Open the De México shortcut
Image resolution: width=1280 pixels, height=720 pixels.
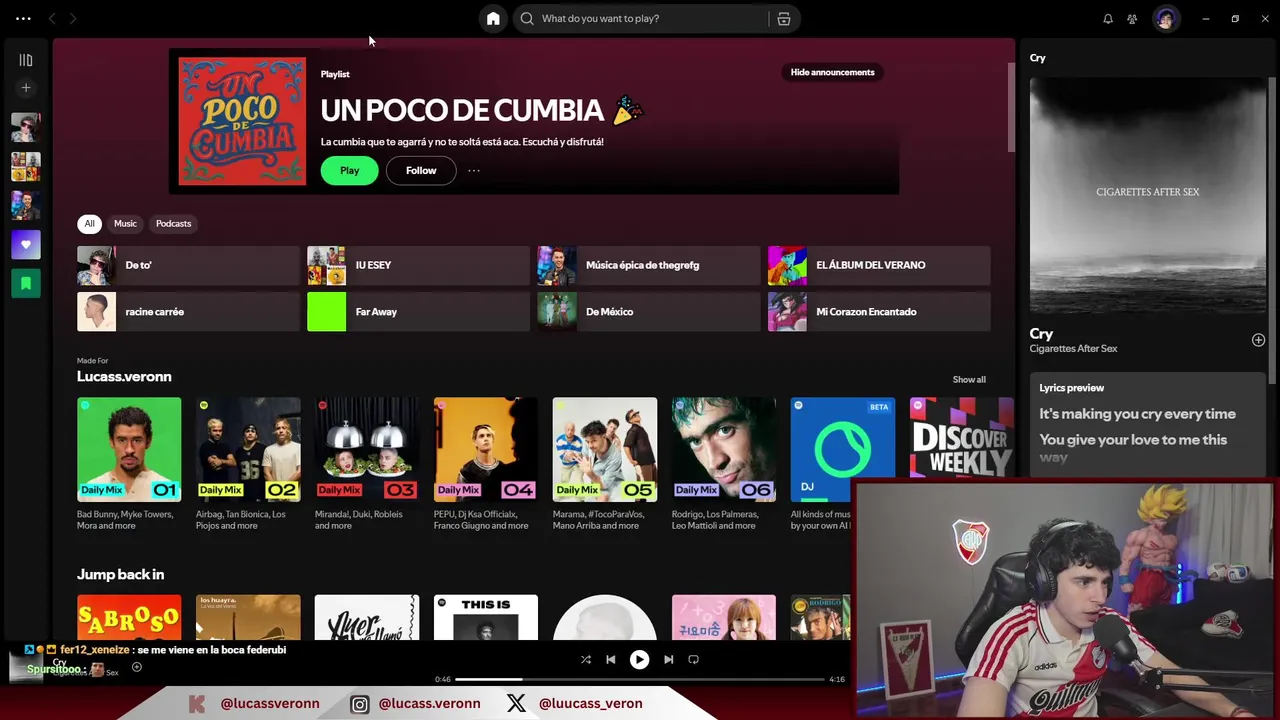pyautogui.click(x=648, y=312)
